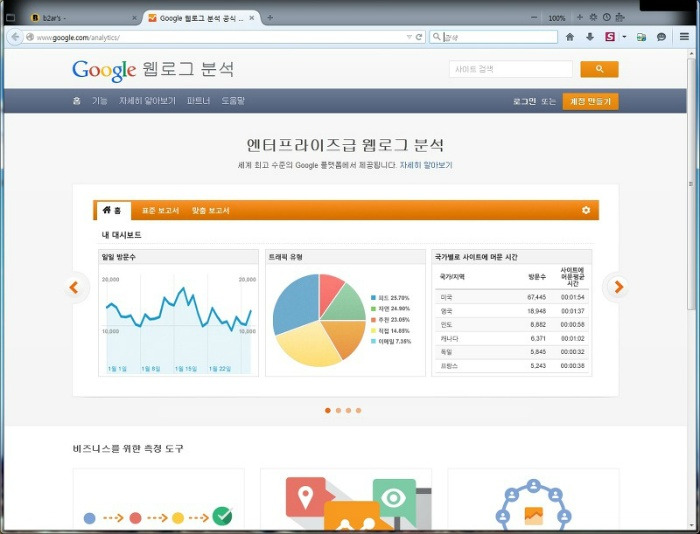This screenshot has height=534, width=700.
Task: Open the chat bubble toolbar icon
Action: tap(661, 37)
